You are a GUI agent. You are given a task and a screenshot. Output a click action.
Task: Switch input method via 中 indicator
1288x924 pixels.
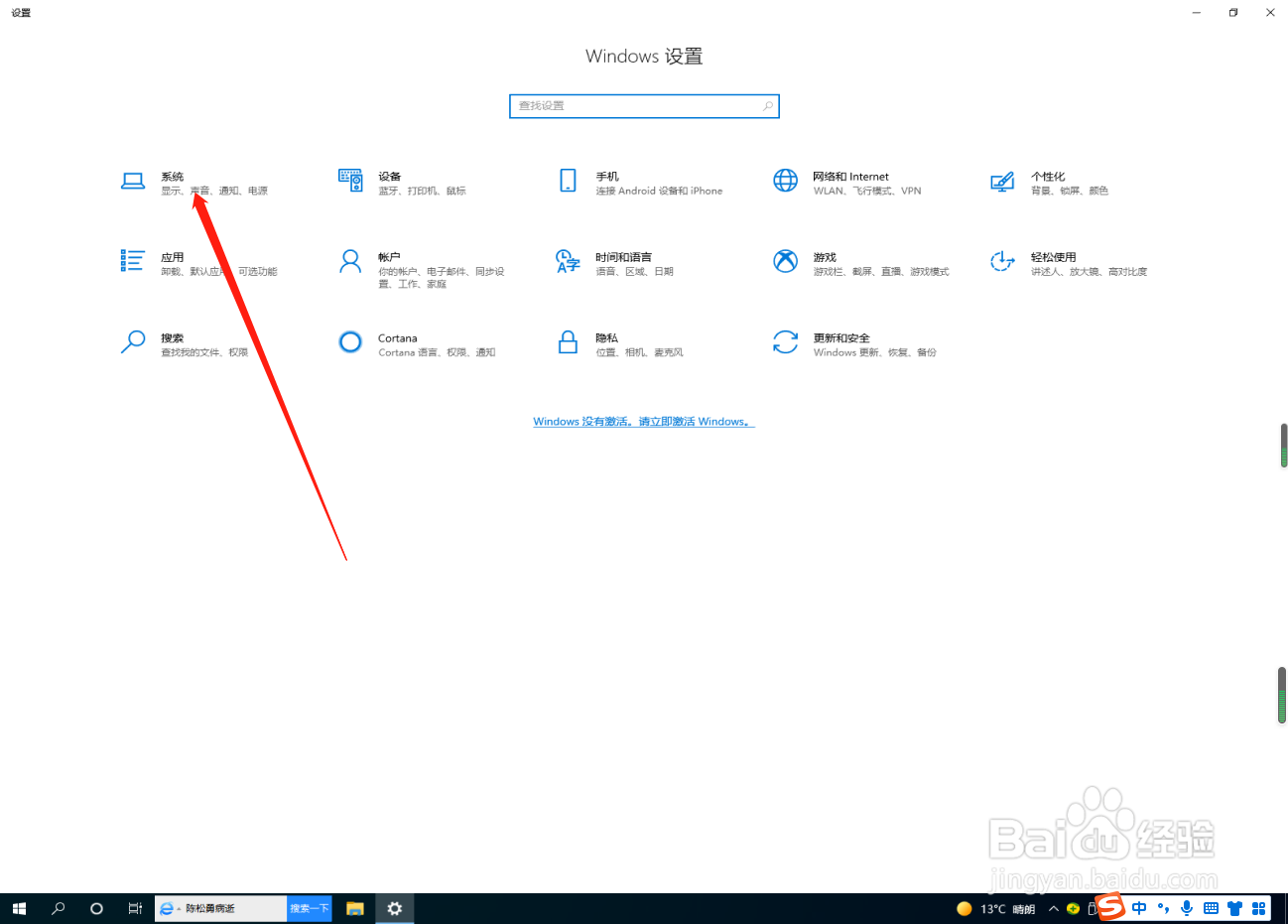1138,908
